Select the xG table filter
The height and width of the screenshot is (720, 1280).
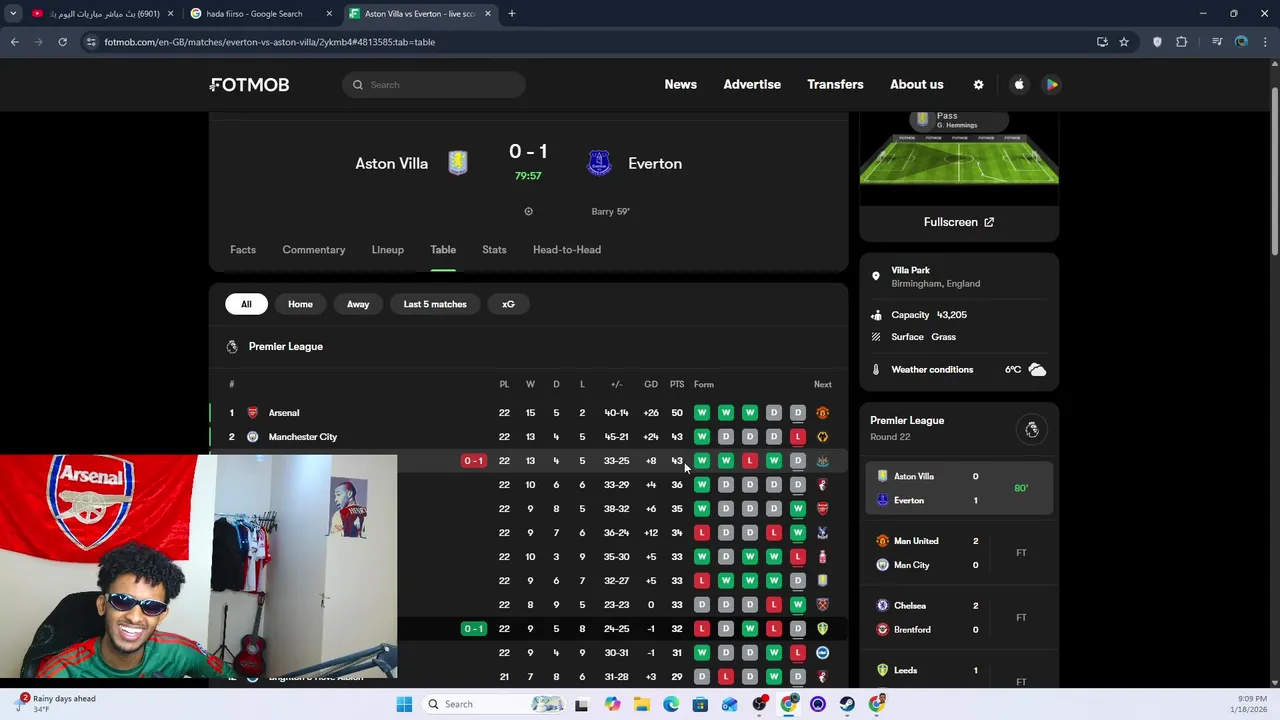[508, 304]
